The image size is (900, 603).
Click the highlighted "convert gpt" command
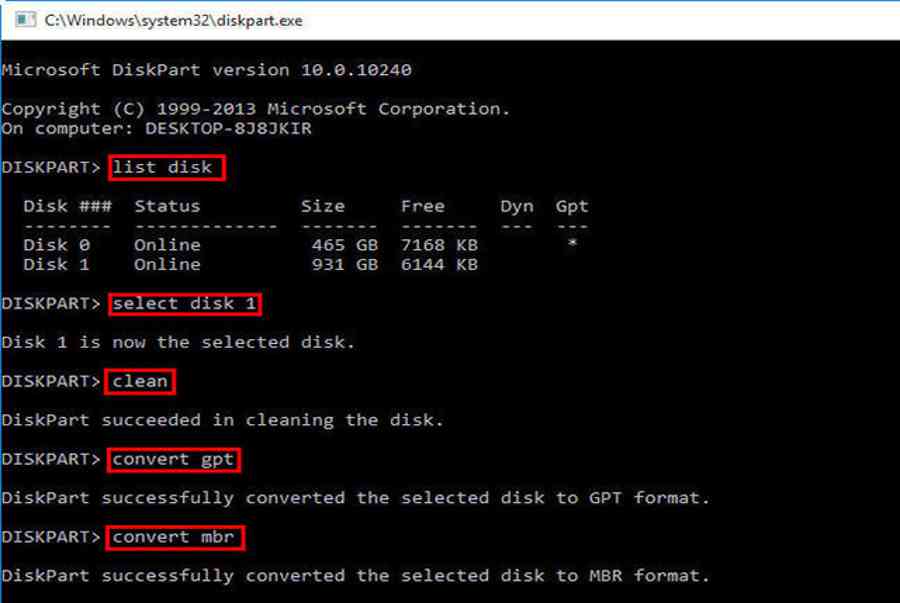tap(173, 460)
